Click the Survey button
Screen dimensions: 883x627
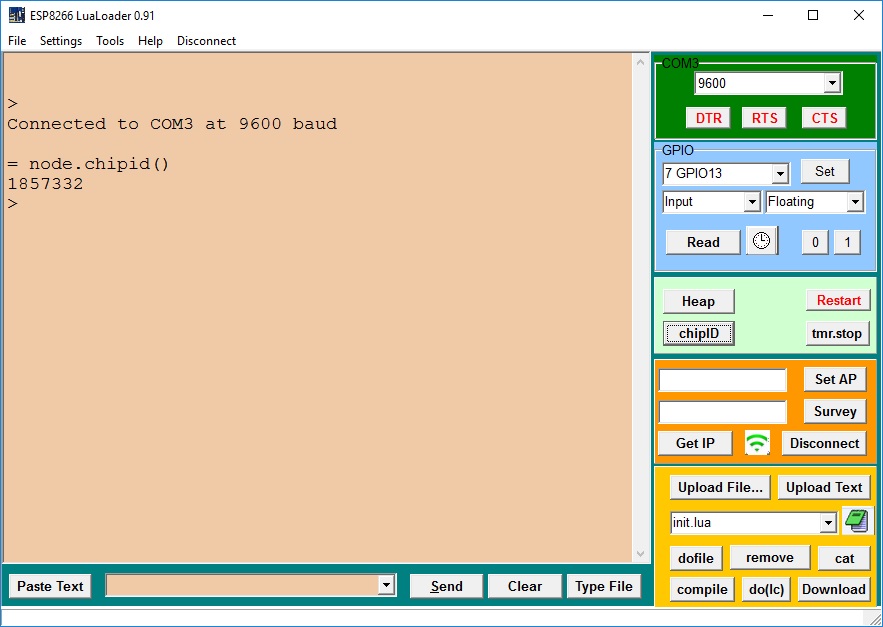[x=835, y=411]
